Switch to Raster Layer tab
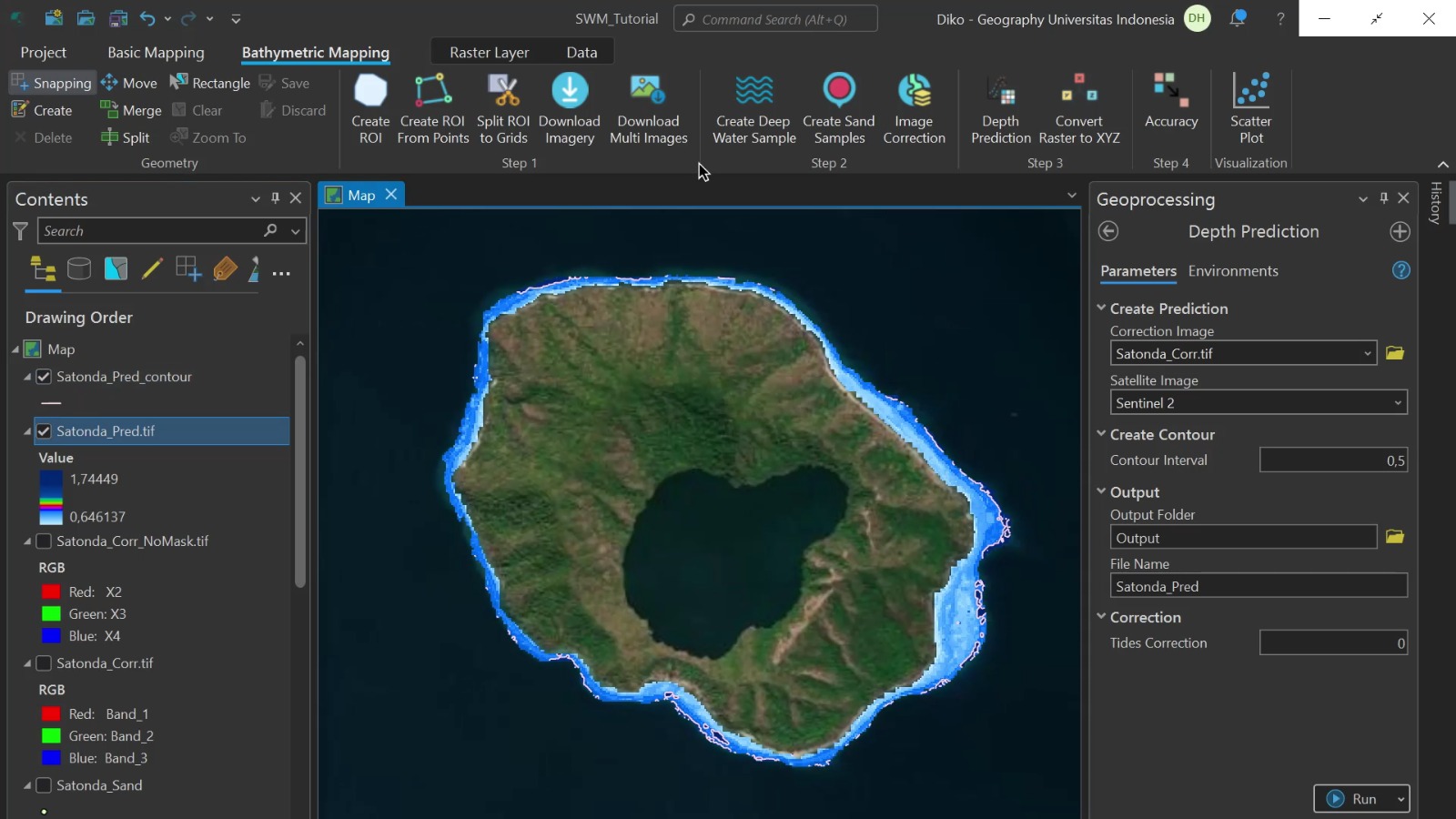 [489, 52]
